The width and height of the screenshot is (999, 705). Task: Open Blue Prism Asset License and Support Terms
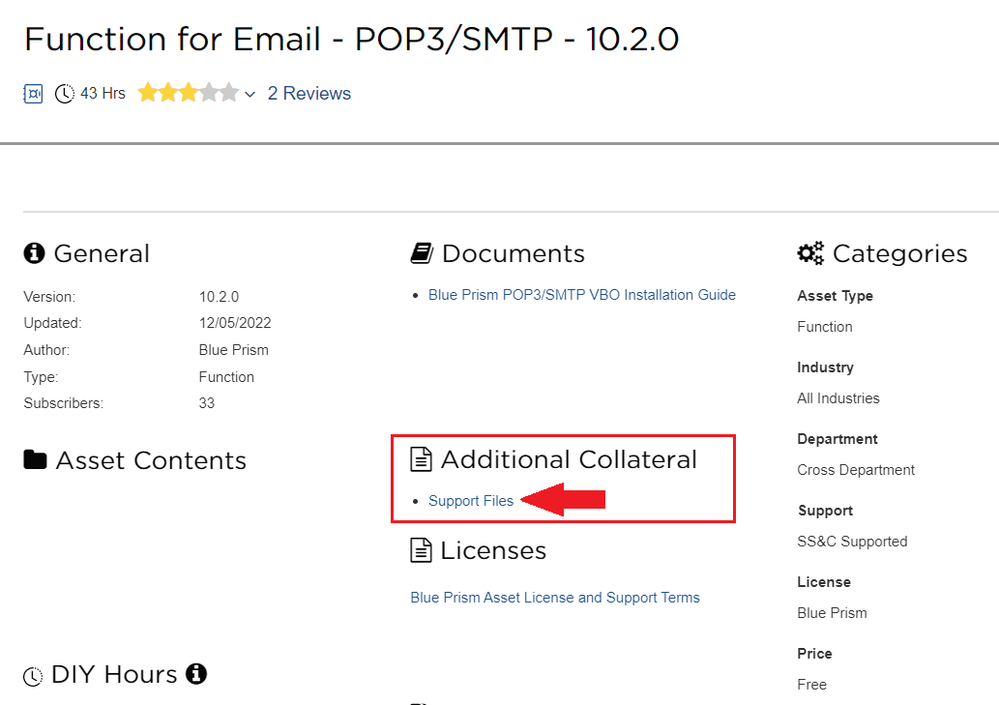point(555,598)
